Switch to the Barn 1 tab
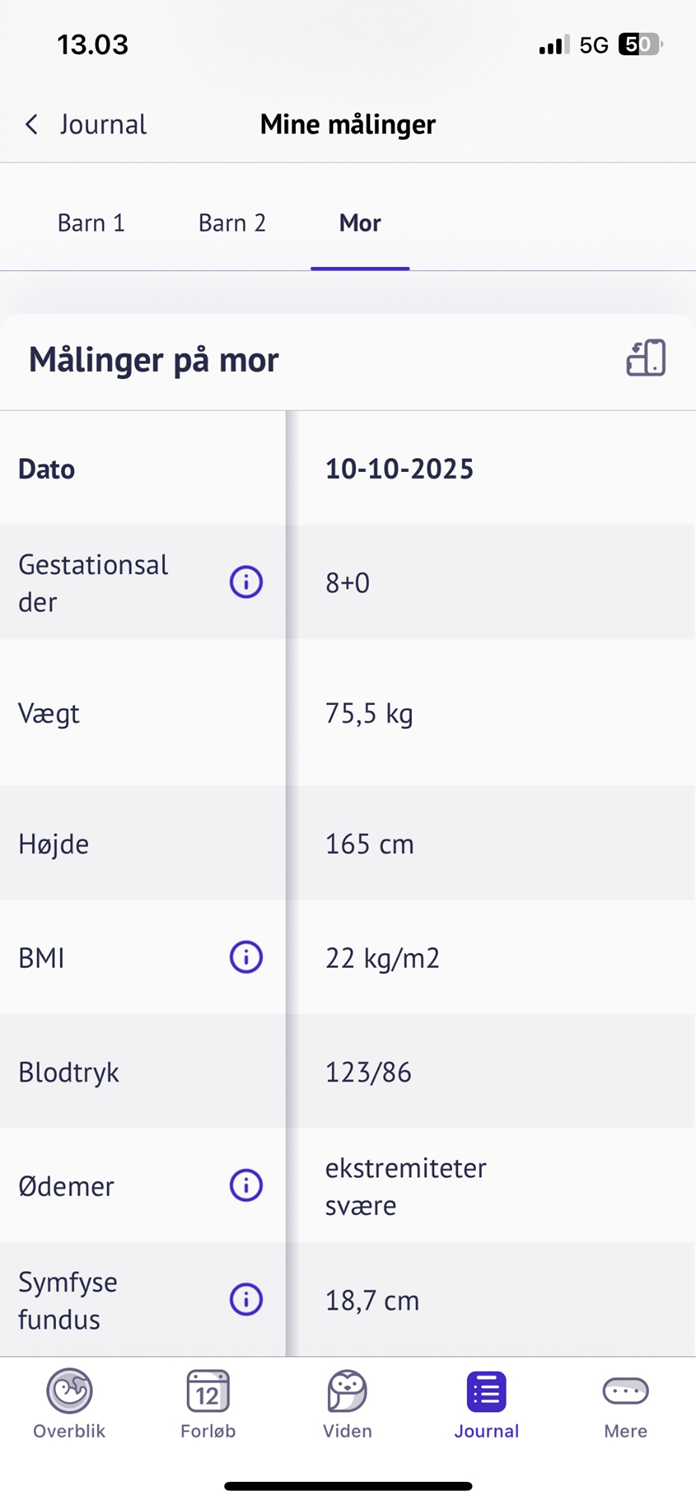 click(91, 223)
